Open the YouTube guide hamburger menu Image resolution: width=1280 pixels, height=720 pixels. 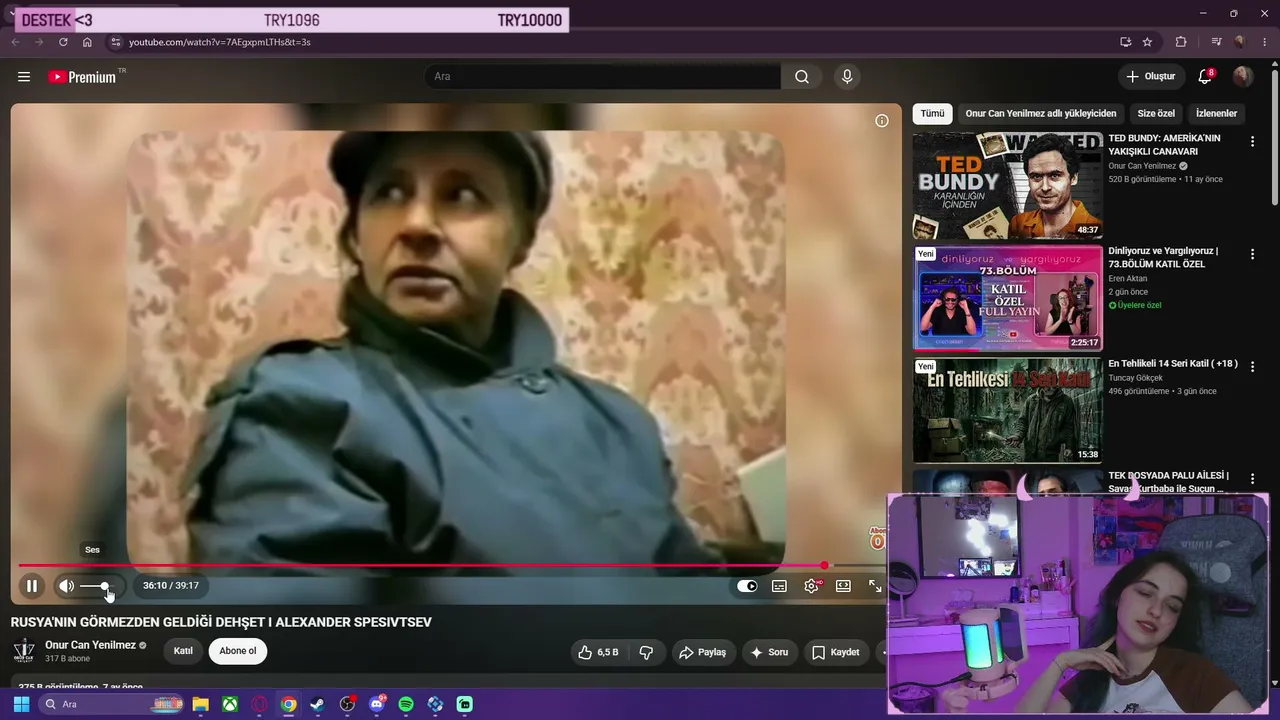[24, 77]
